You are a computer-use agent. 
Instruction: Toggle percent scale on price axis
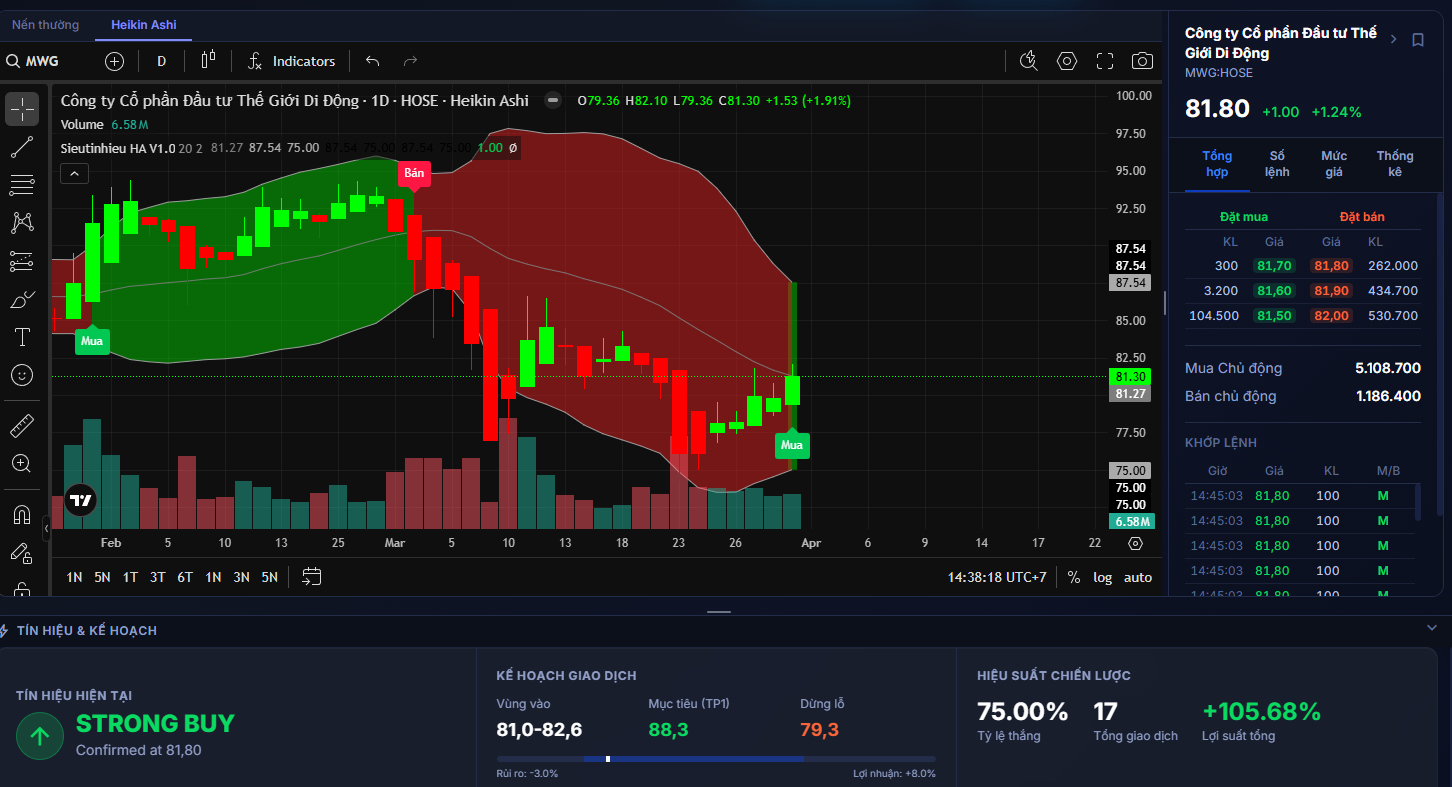tap(1074, 577)
